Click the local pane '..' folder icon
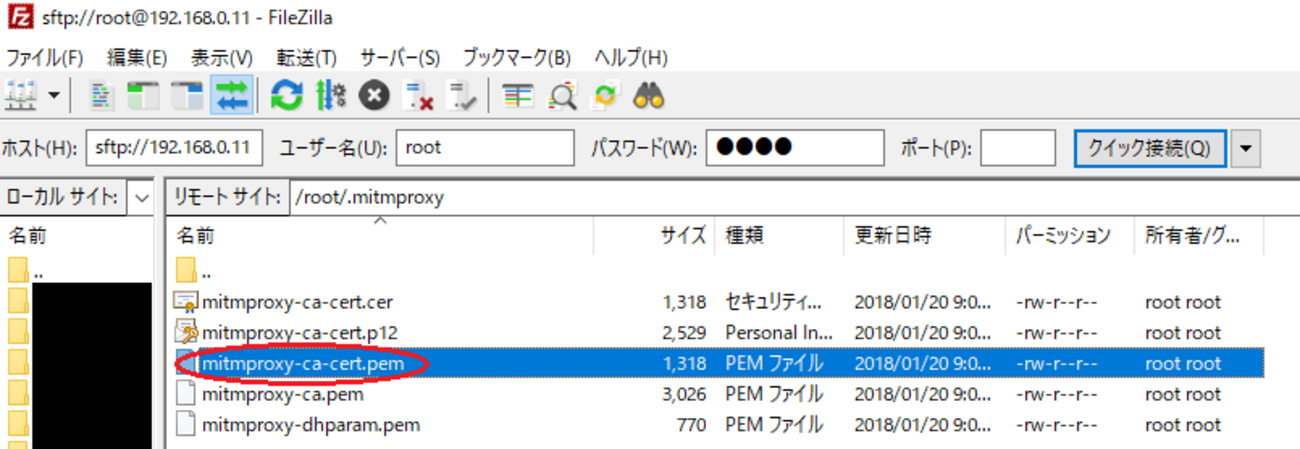Screen dimensions: 1300x449 (x=19, y=271)
